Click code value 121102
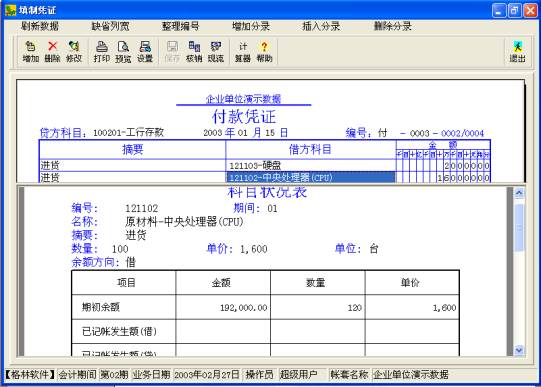 tap(141, 209)
